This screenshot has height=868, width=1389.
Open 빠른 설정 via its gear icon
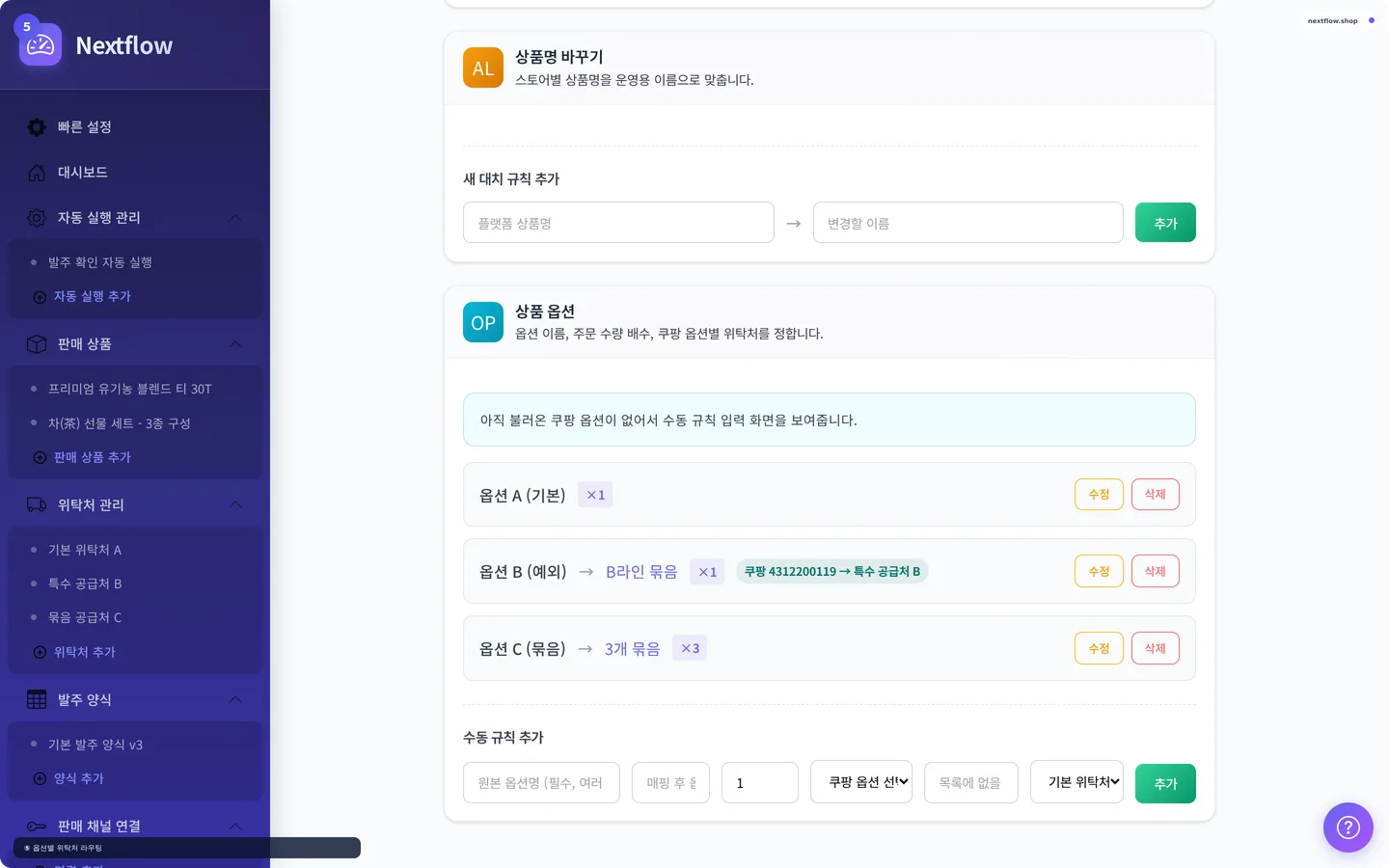point(36,126)
